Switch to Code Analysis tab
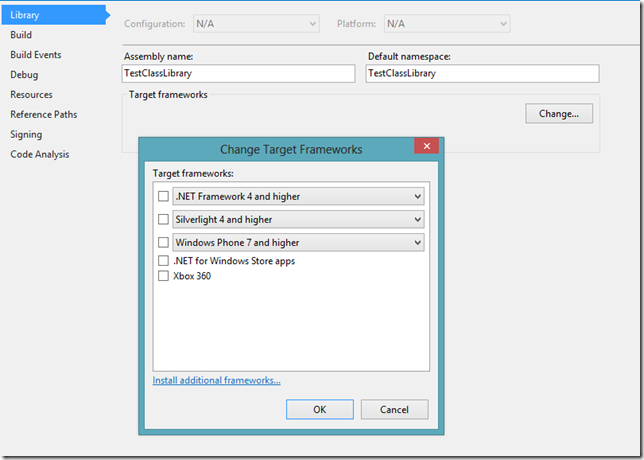 pyautogui.click(x=39, y=154)
